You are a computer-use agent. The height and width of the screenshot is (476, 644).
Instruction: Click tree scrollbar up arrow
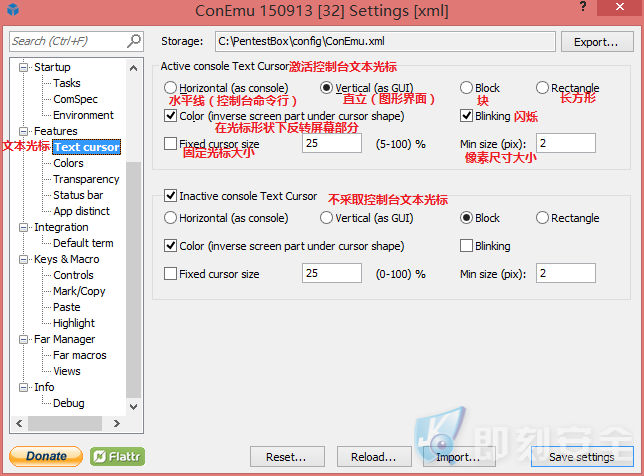[x=133, y=68]
